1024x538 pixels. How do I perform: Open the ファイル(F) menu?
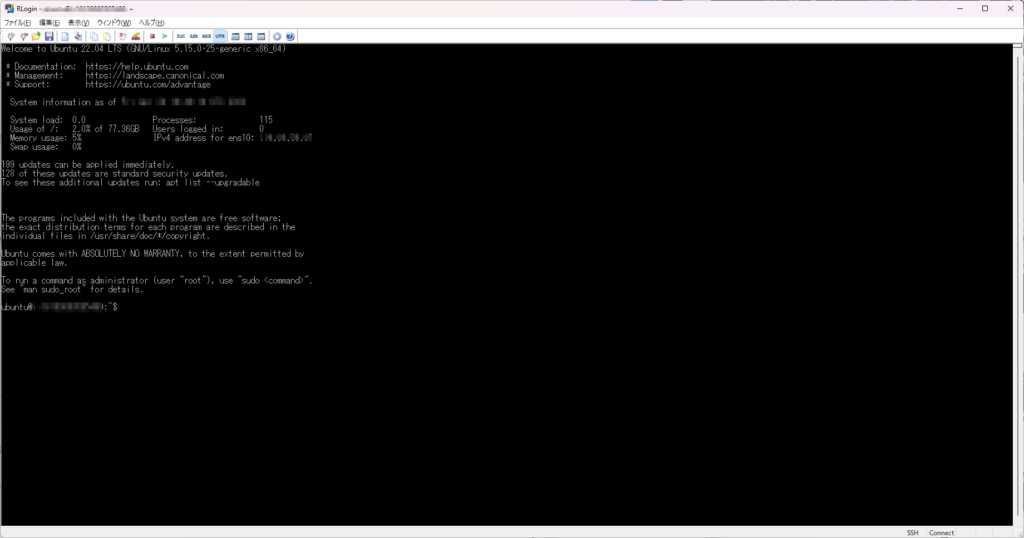tap(18, 23)
